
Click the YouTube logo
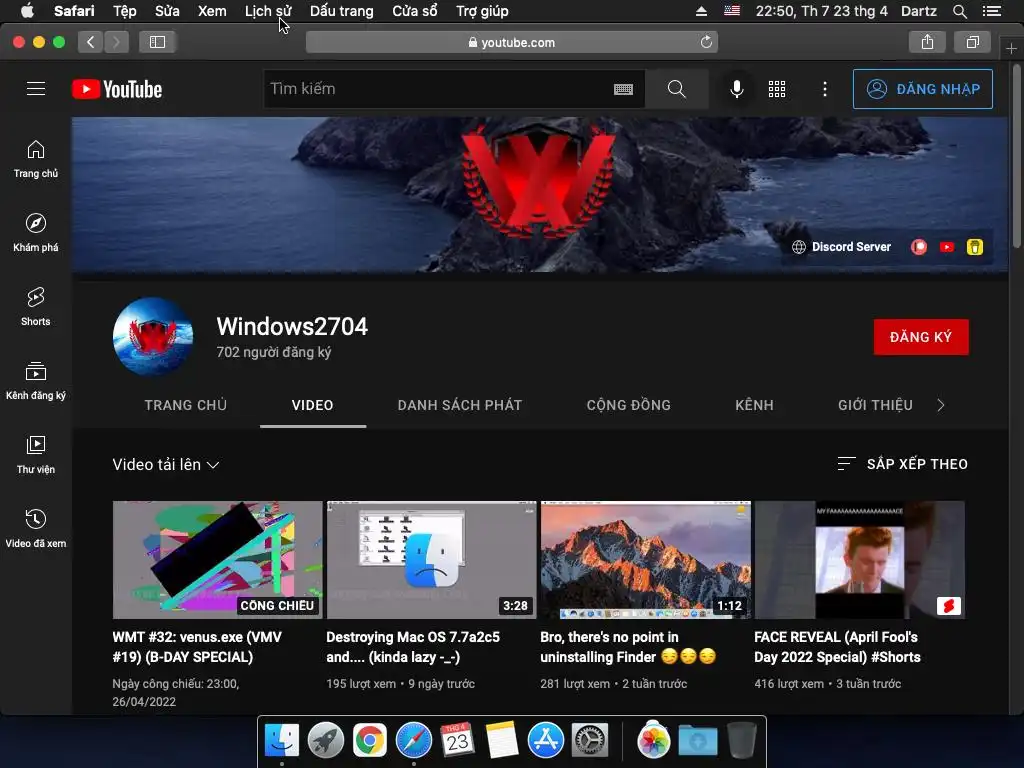[x=117, y=89]
